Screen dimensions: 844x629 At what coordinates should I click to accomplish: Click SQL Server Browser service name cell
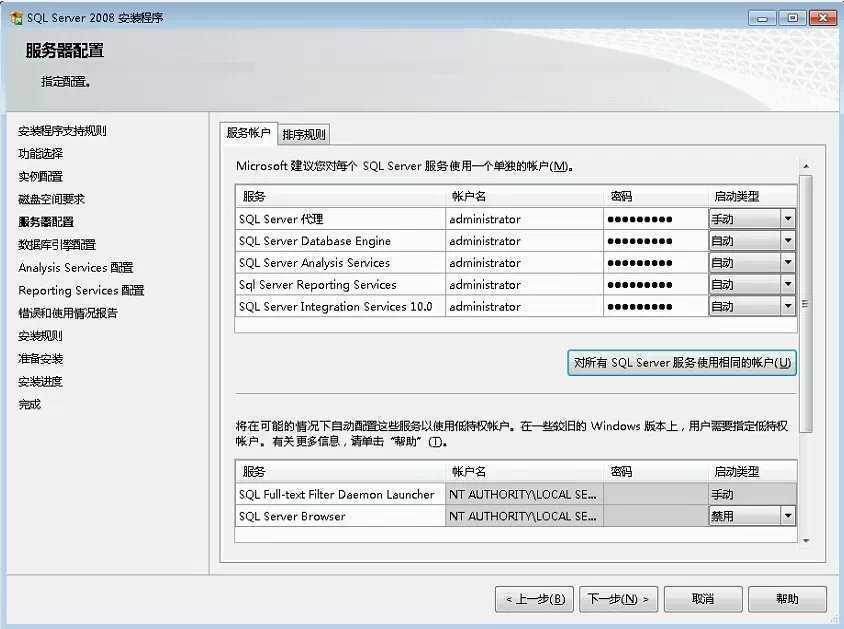(340, 516)
